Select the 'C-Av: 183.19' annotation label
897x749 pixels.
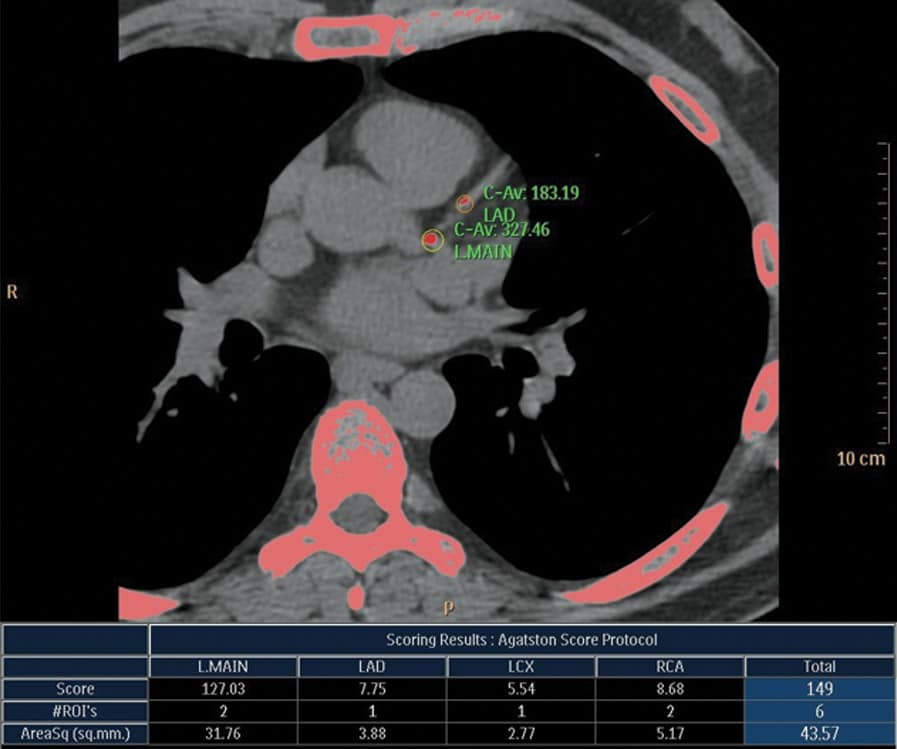531,193
